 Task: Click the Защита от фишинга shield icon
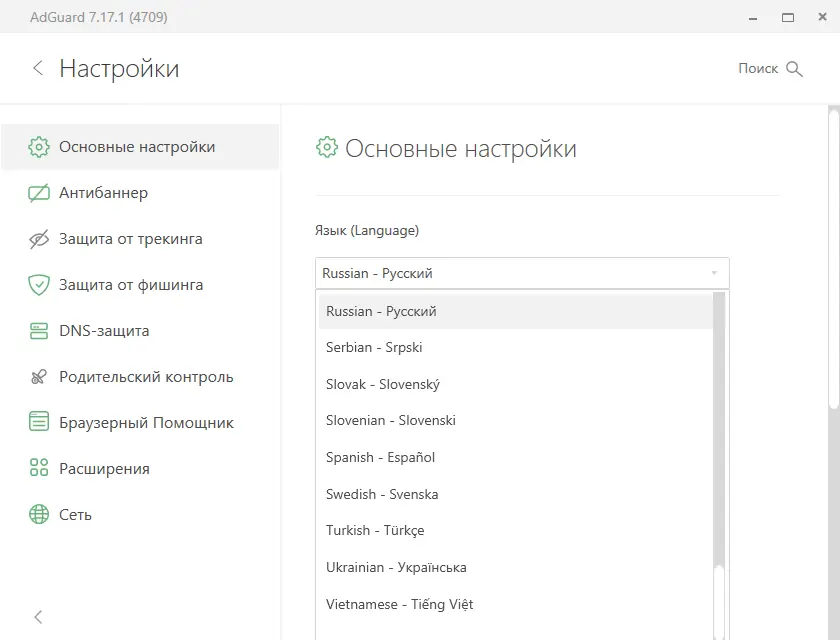pyautogui.click(x=38, y=284)
